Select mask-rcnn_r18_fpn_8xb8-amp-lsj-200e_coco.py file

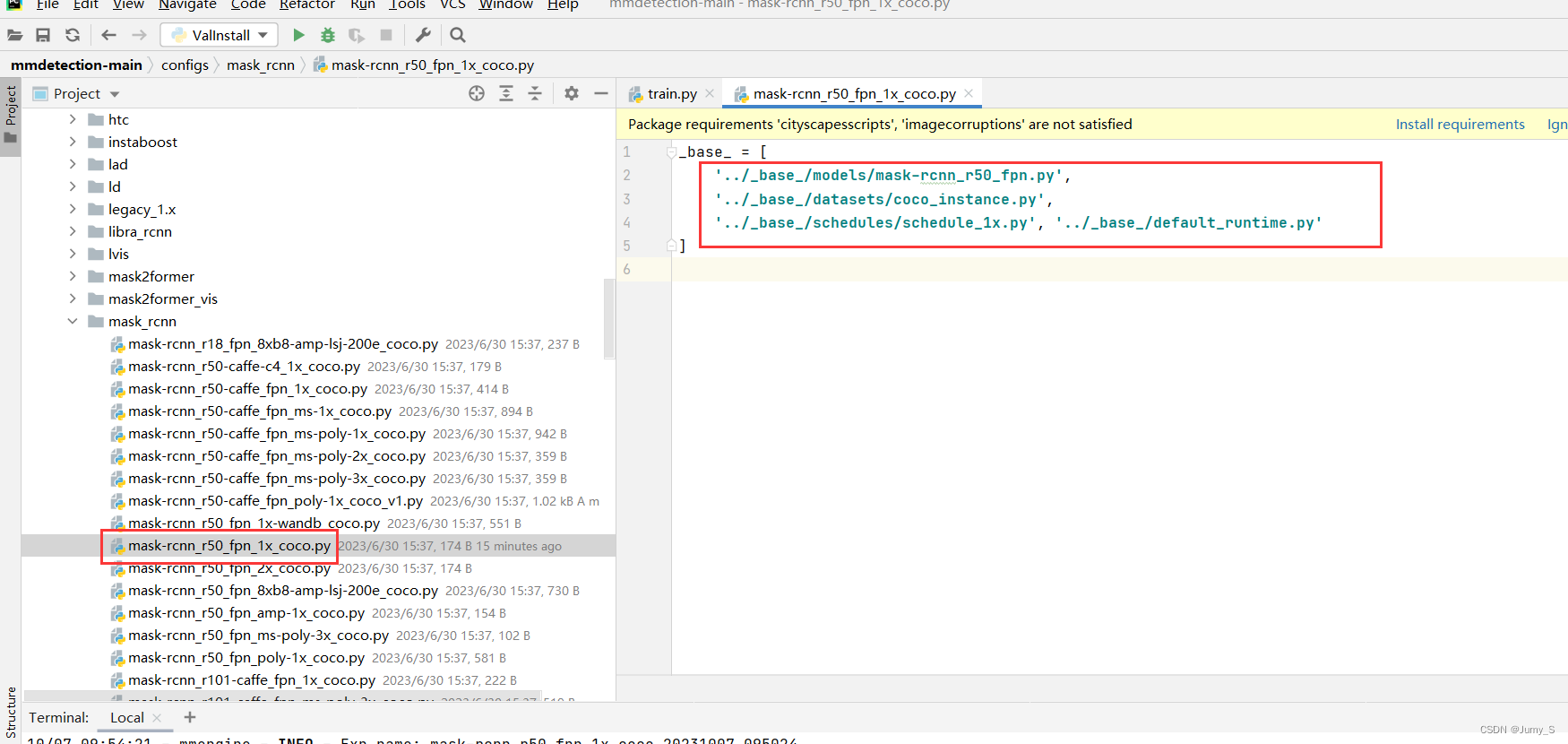click(x=283, y=343)
